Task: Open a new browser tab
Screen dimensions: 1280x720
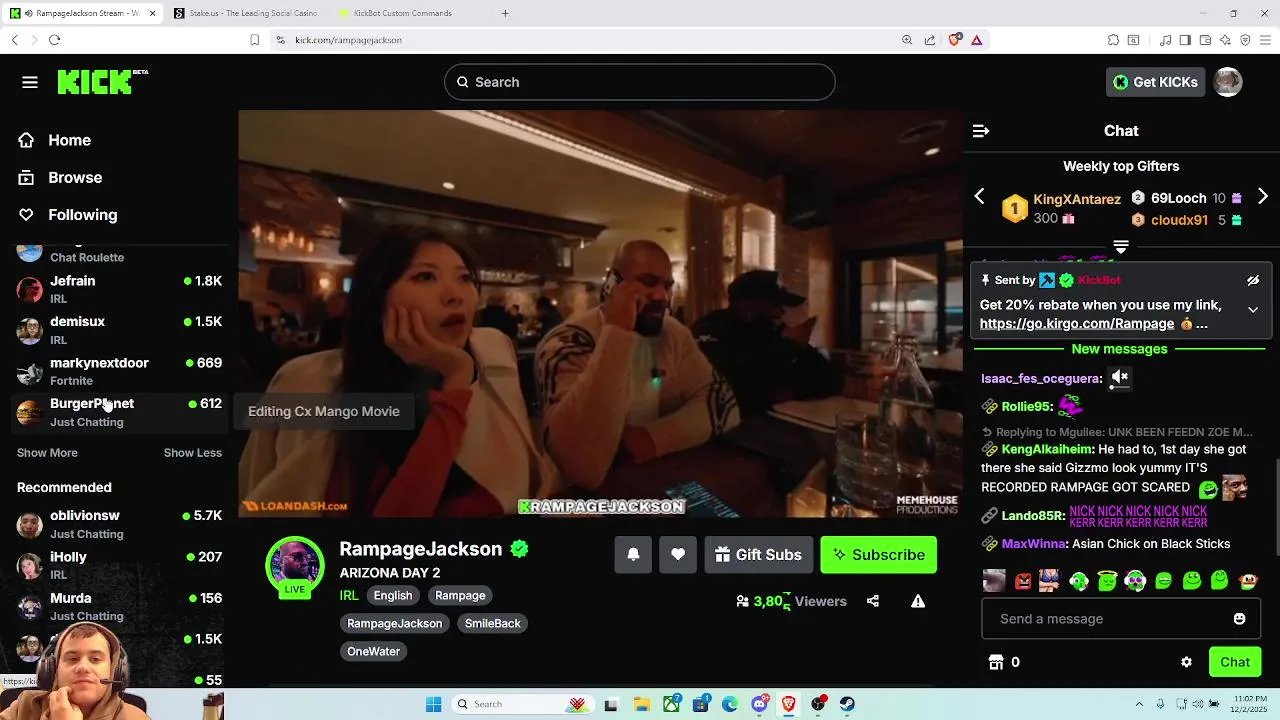Action: click(x=505, y=13)
